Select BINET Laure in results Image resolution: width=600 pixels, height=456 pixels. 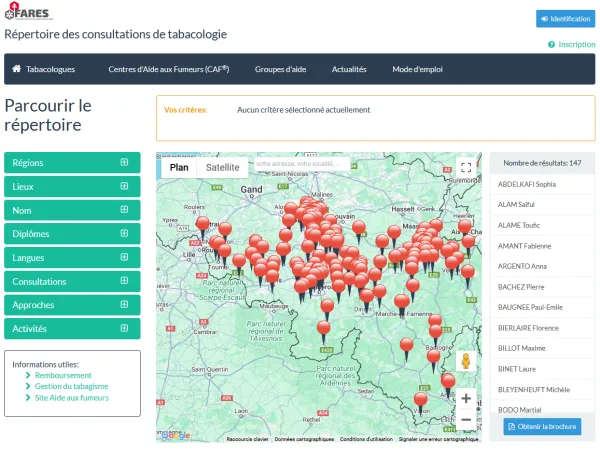tap(542, 369)
